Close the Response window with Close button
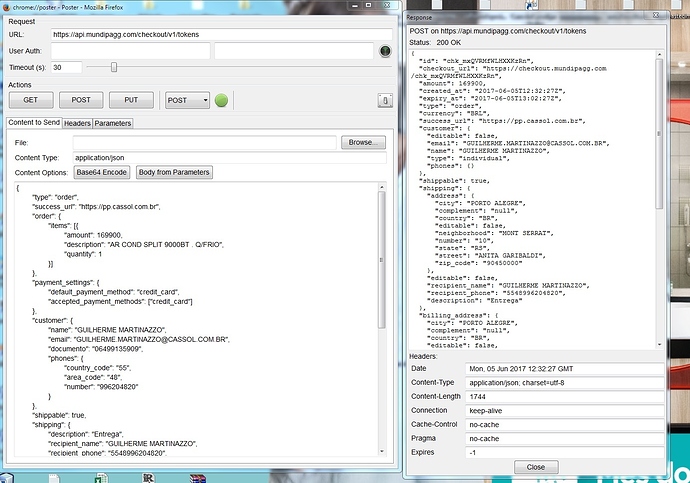690x483 pixels. [x=536, y=467]
